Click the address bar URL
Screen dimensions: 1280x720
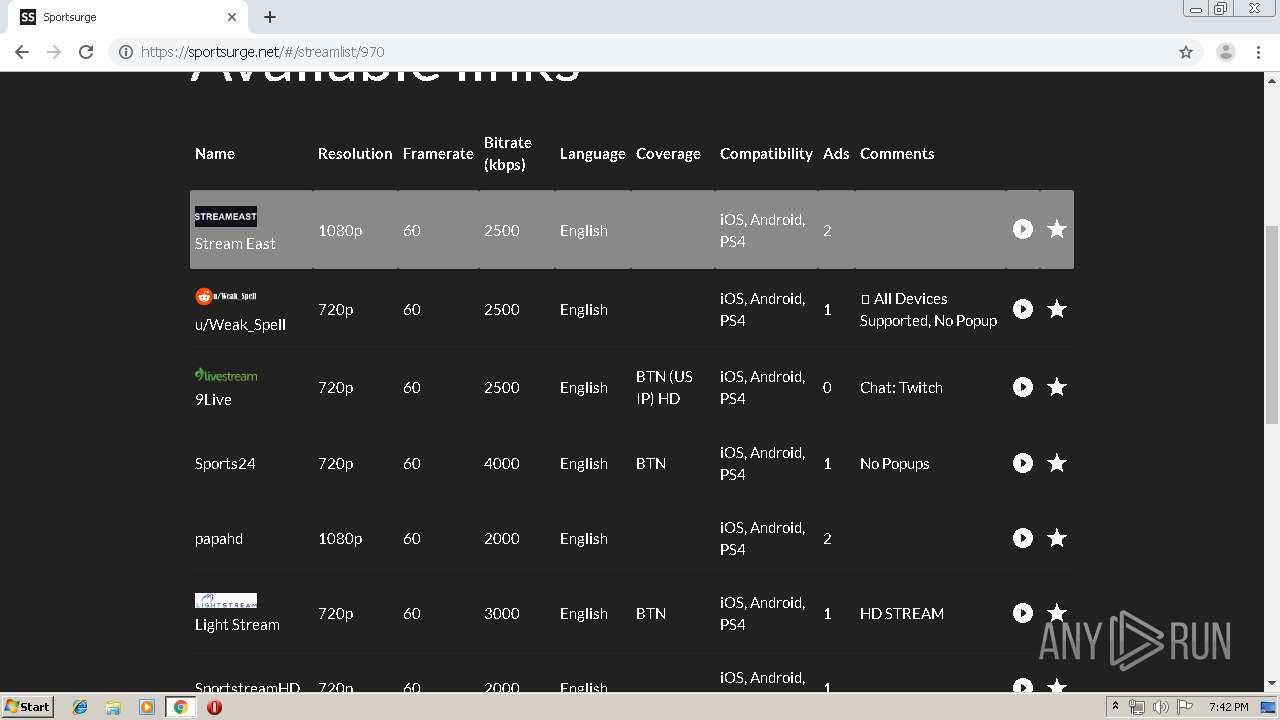click(x=262, y=52)
